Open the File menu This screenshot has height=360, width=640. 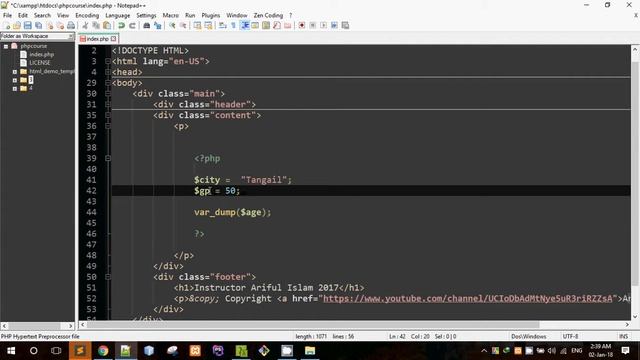tap(7, 15)
